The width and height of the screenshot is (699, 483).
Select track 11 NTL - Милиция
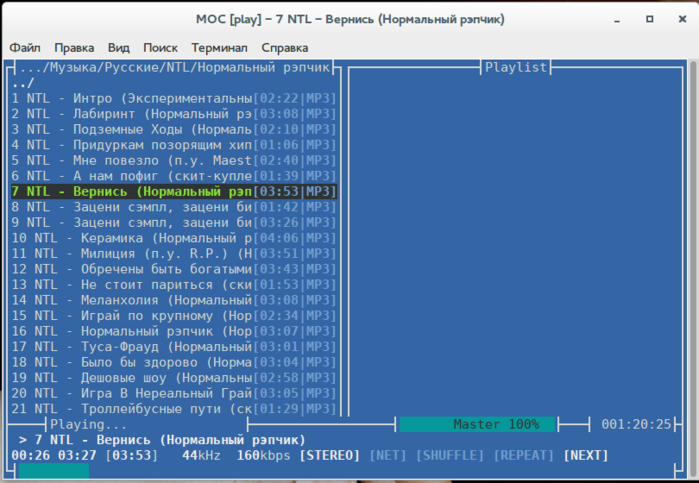[174, 253]
